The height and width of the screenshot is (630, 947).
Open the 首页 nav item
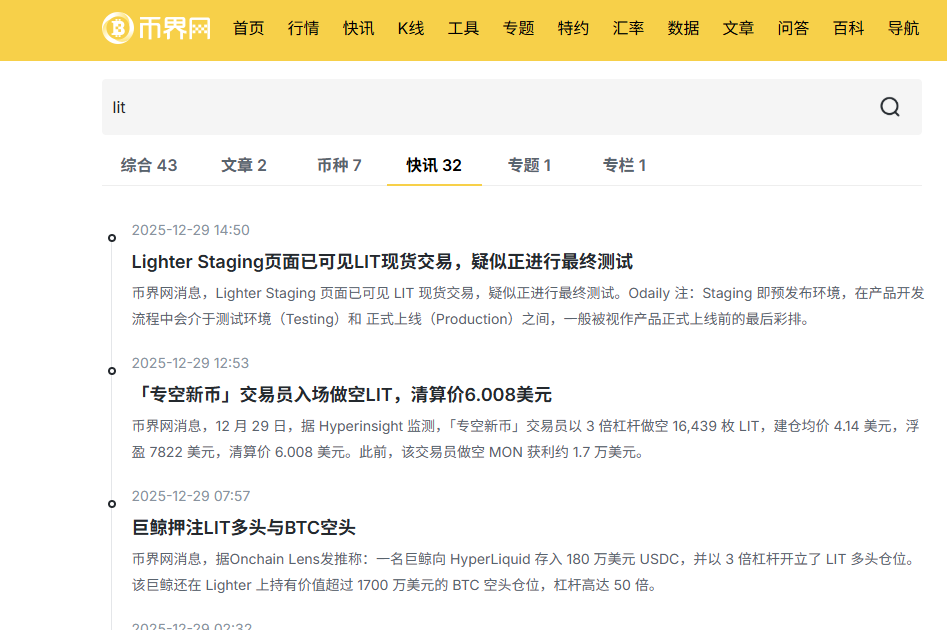pyautogui.click(x=249, y=28)
